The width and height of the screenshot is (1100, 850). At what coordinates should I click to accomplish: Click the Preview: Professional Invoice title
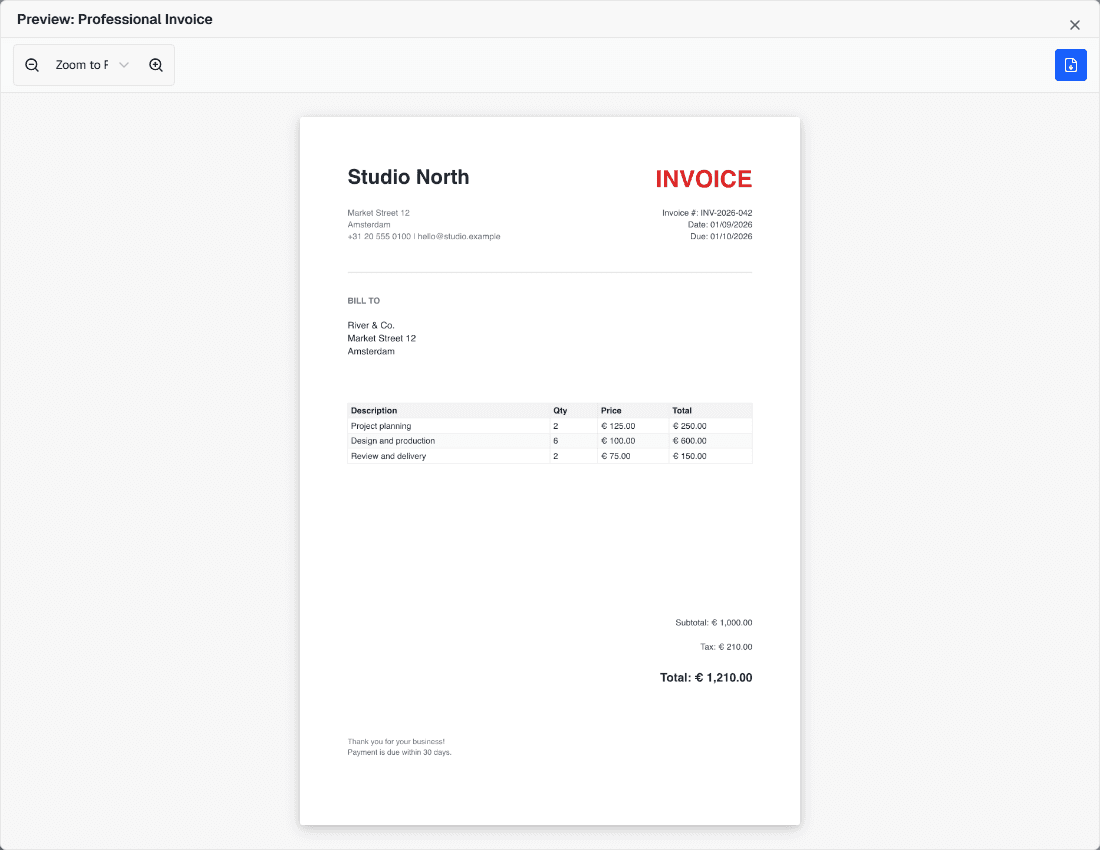(x=114, y=19)
